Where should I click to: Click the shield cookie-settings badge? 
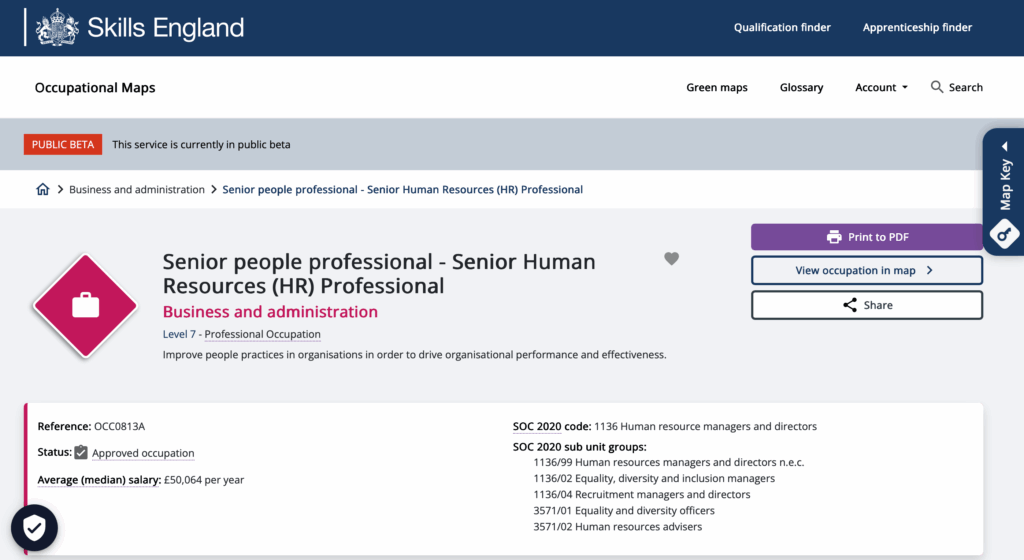coord(34,529)
